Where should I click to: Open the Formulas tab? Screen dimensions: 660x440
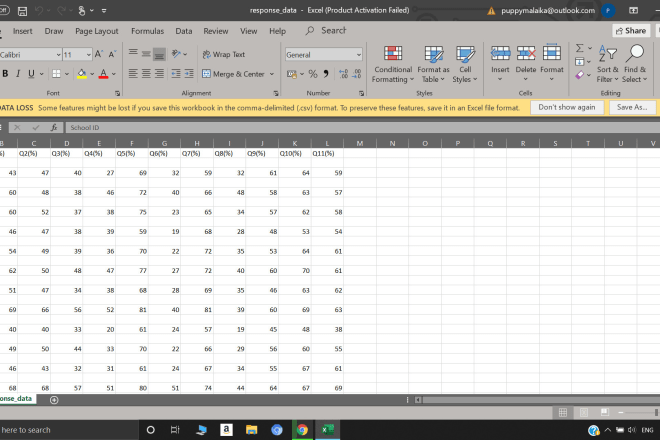[x=147, y=31]
